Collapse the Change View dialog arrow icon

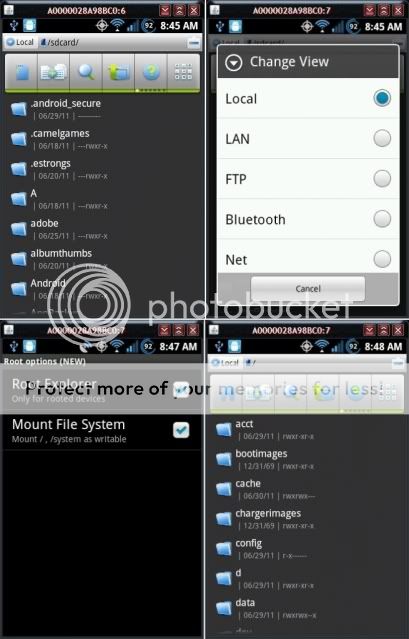coord(234,63)
